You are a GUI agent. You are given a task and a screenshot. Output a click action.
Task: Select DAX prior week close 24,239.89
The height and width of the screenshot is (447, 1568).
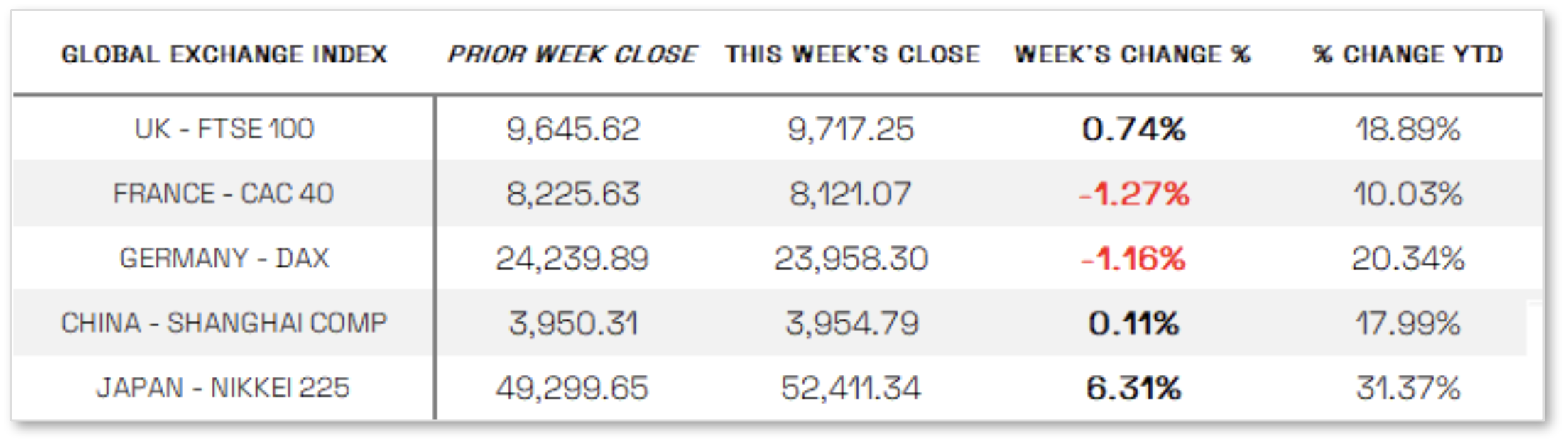tap(572, 258)
